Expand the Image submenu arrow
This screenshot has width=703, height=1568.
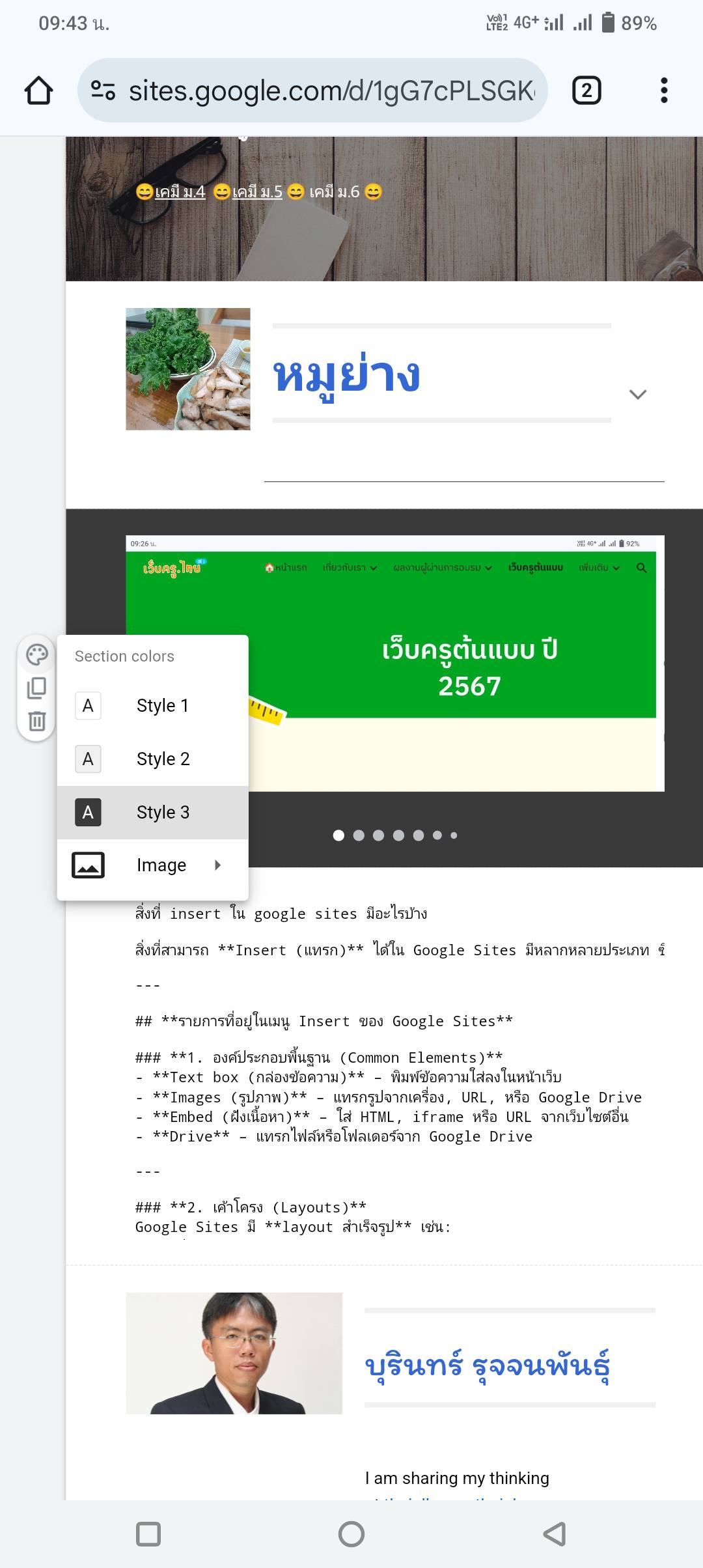(217, 865)
